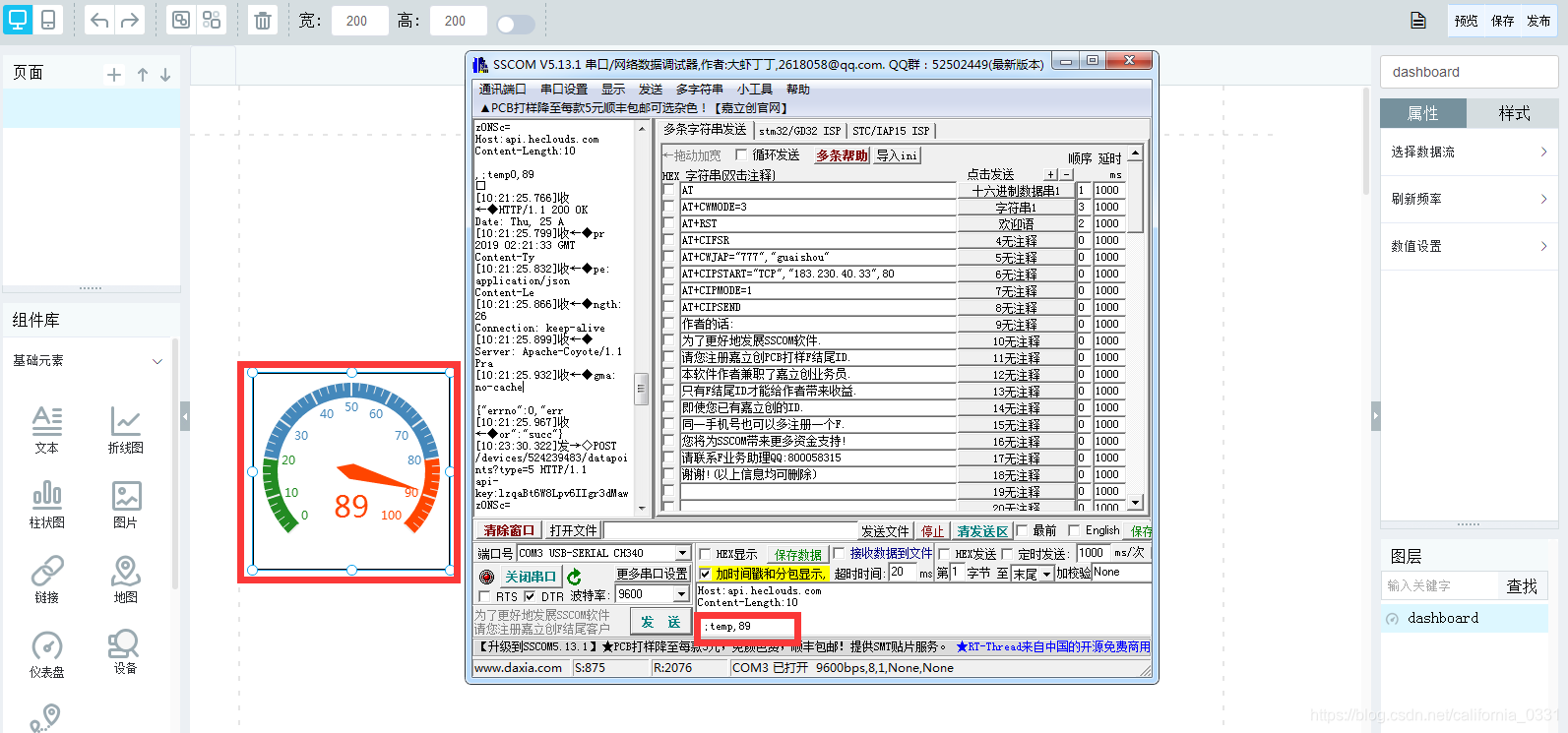Click the dashboard layer icon
This screenshot has width=1568, height=733.
point(1392,619)
